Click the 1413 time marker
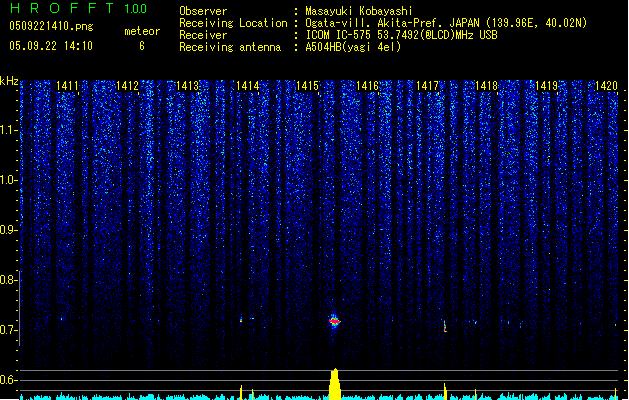The width and height of the screenshot is (629, 400). coord(187,86)
